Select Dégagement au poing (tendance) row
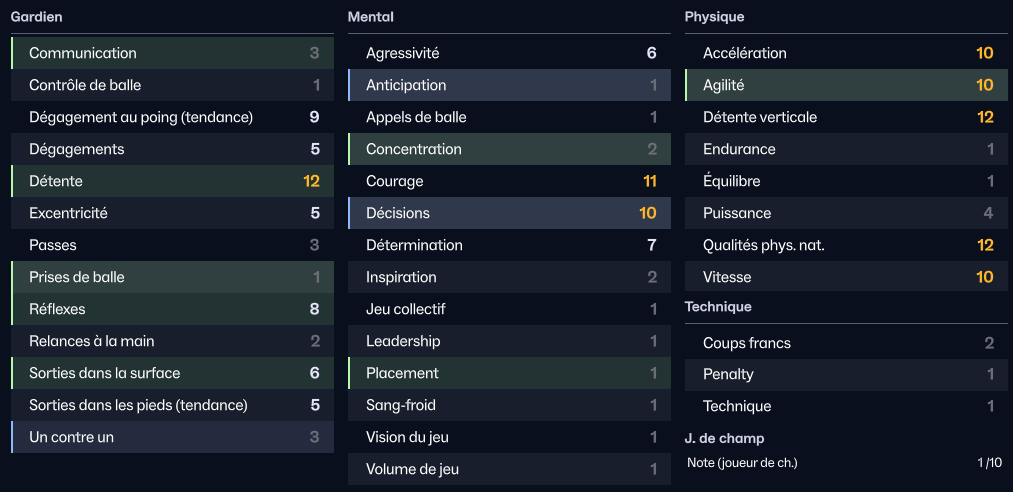Viewport: 1013px width, 492px height. click(172, 117)
